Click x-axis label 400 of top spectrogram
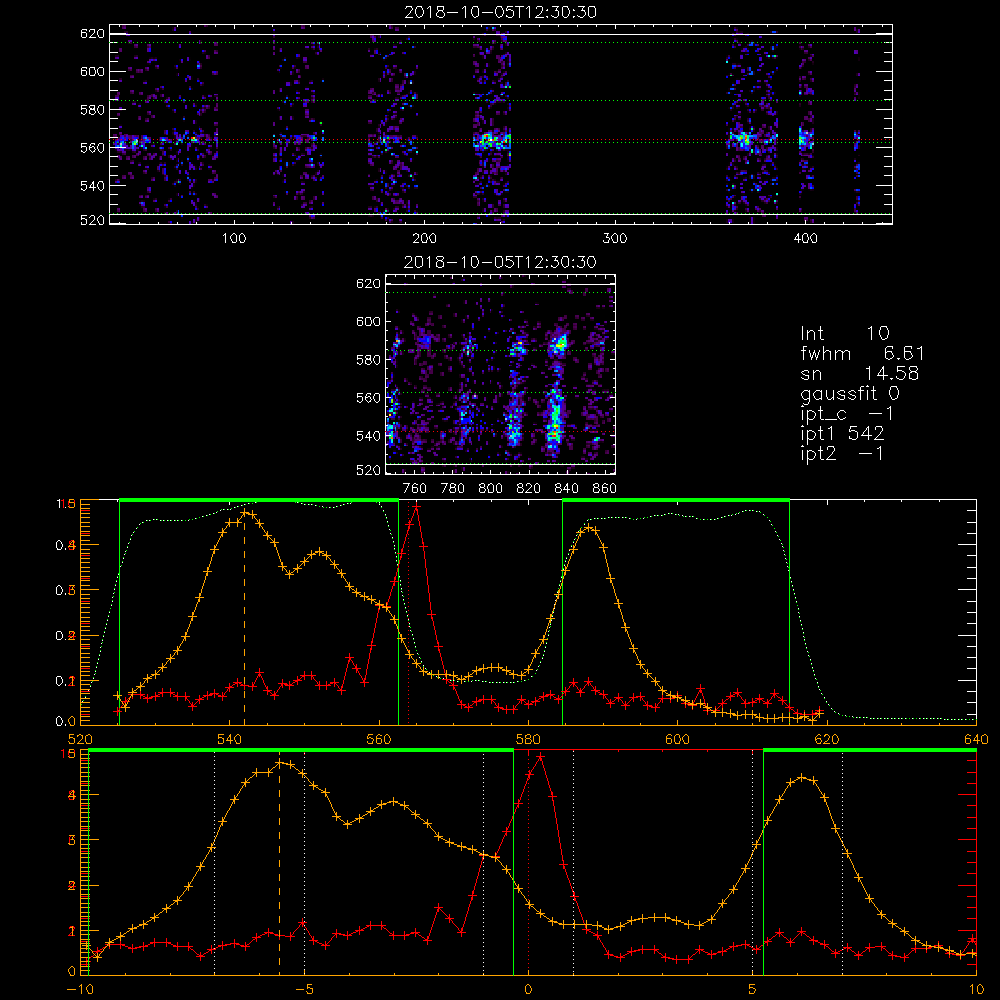 (805, 239)
